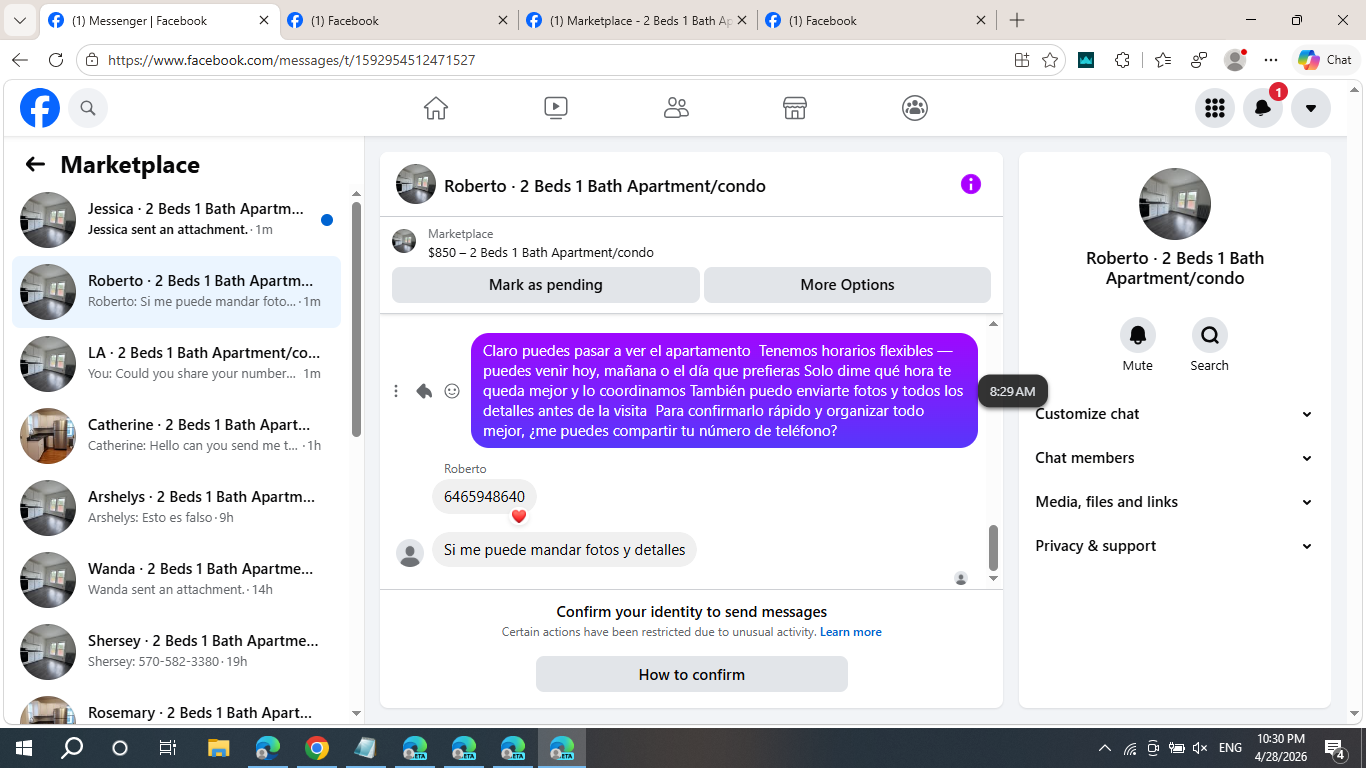This screenshot has height=768, width=1366.
Task: React to the message with smiley icon
Action: click(452, 391)
